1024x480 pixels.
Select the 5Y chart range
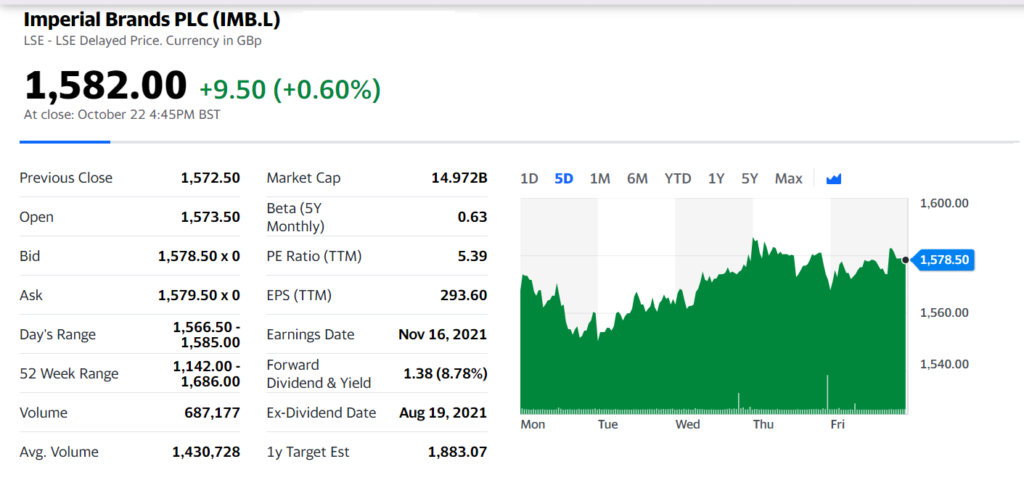click(x=750, y=178)
